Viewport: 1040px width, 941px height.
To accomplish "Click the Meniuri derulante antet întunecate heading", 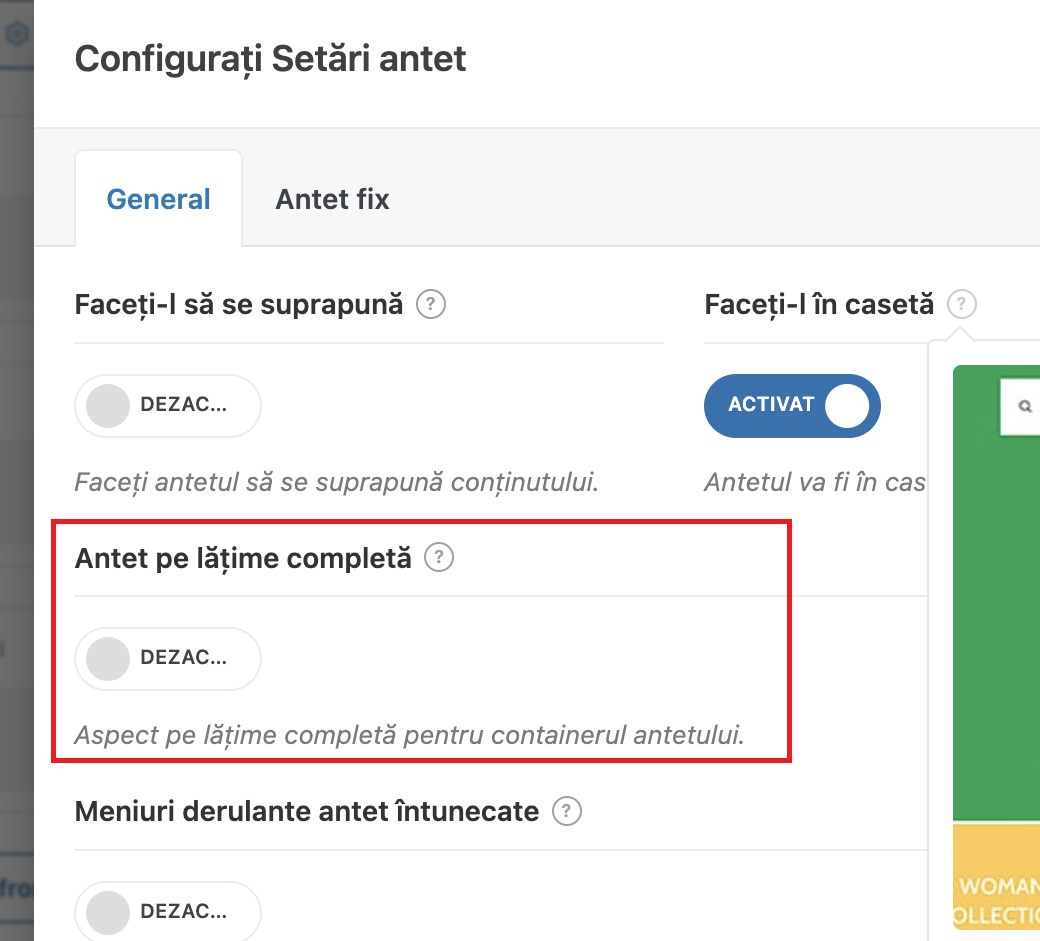I will click(307, 812).
